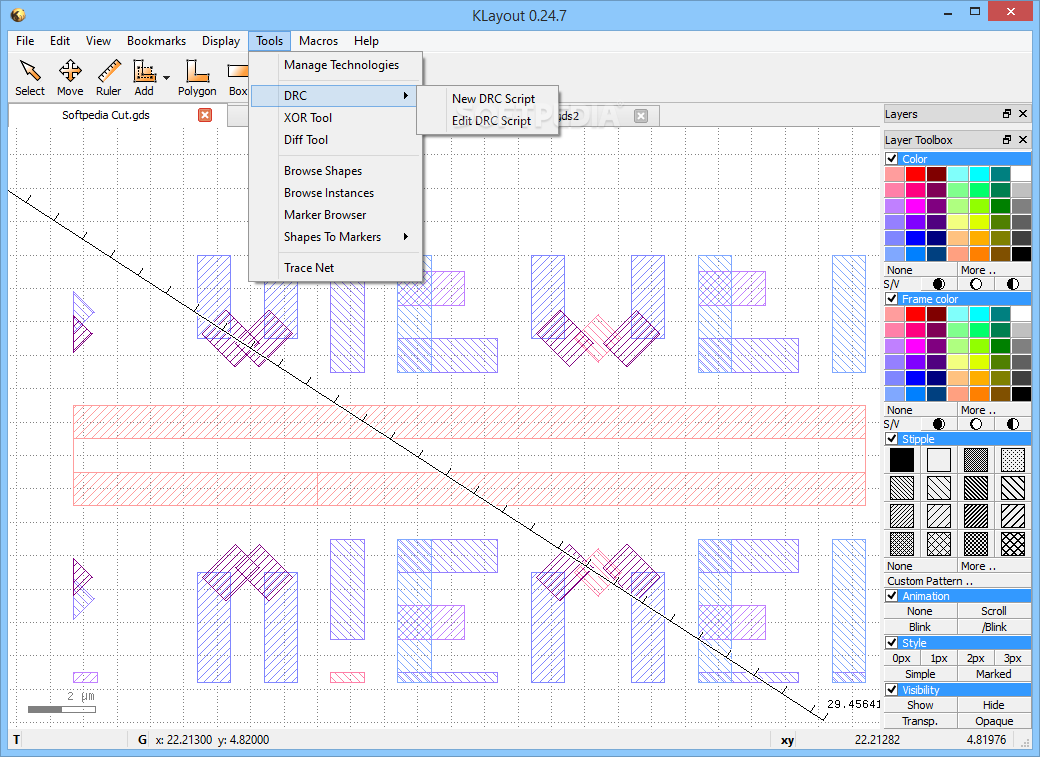The image size is (1040, 757).
Task: Pick the Ruler tool
Action: (x=108, y=77)
